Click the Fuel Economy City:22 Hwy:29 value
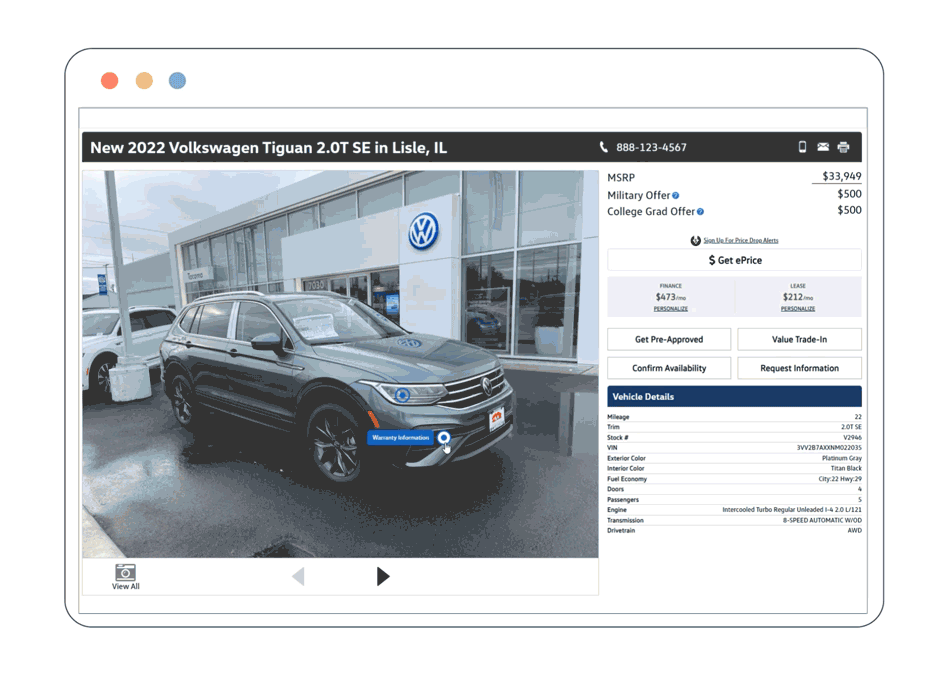 click(840, 478)
